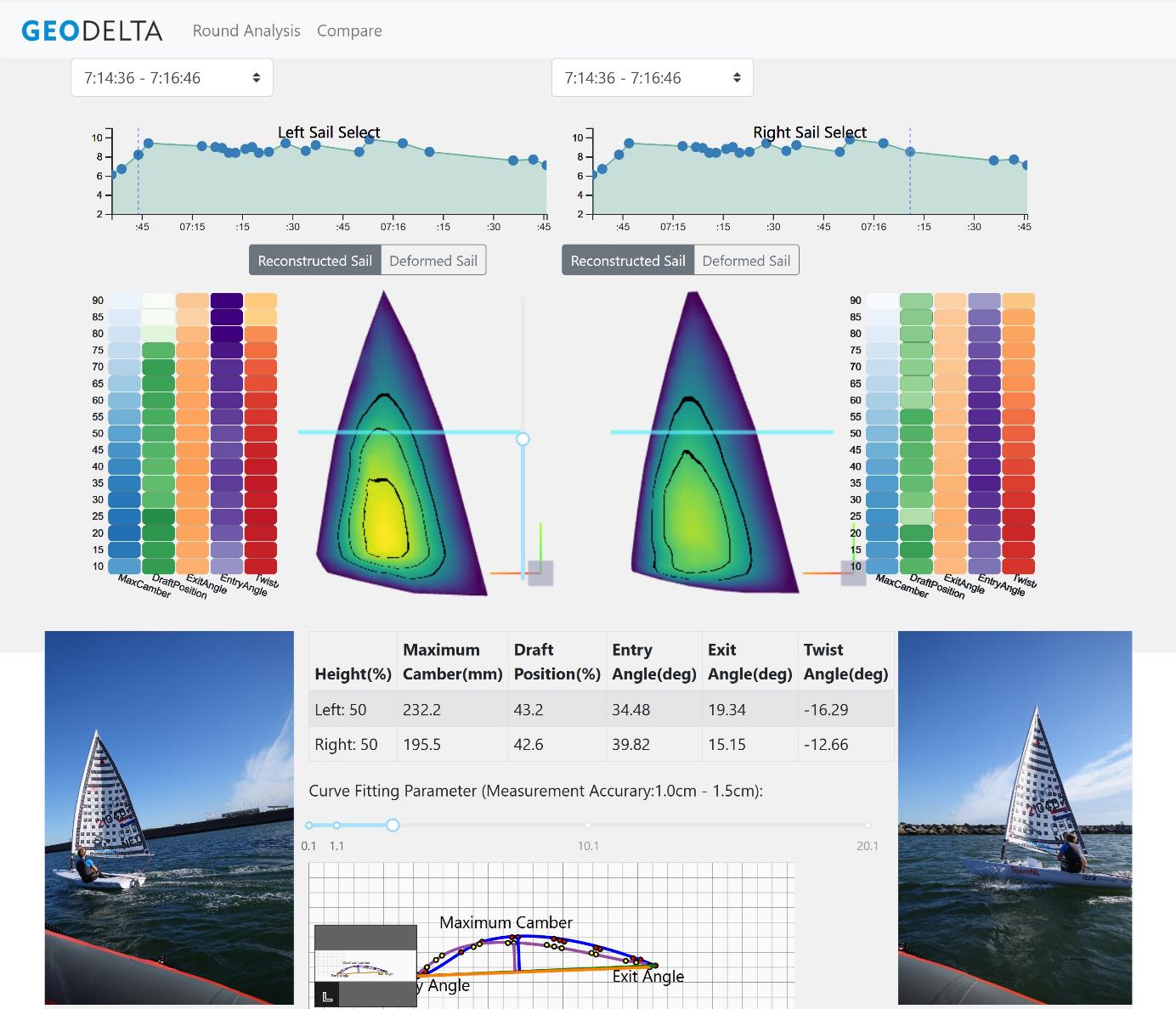
Task: Click the dashed marker point on left chart
Action: pos(139,155)
